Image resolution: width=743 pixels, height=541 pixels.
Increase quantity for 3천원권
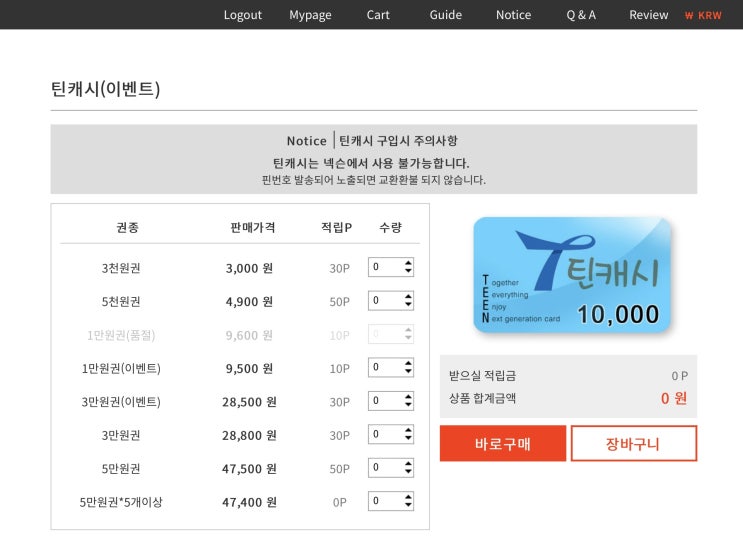pos(408,262)
